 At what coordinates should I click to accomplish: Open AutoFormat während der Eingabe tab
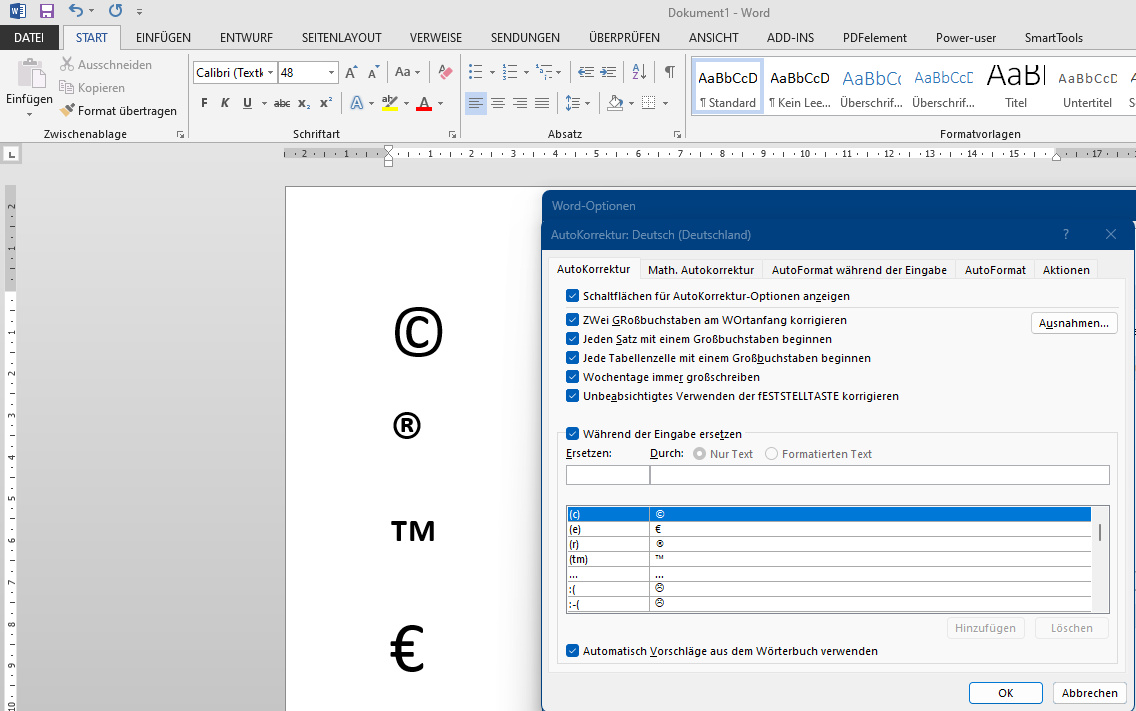click(859, 270)
